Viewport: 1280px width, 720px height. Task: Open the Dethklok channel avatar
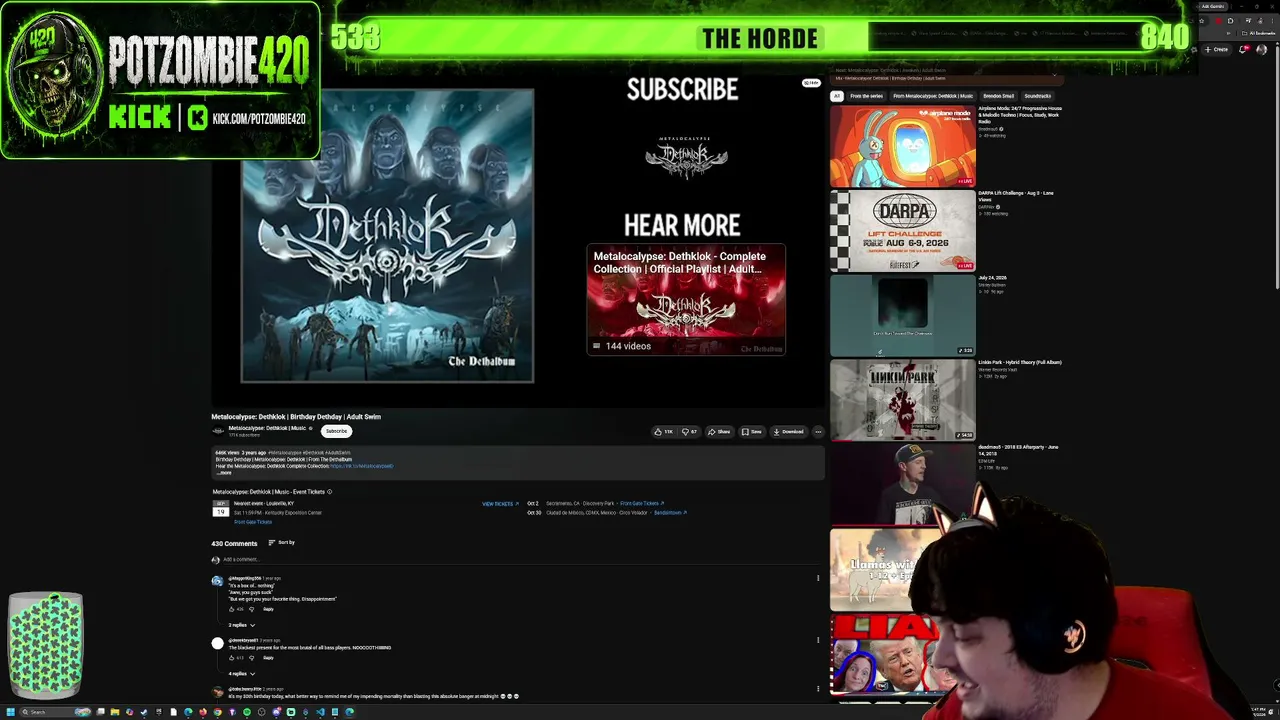click(x=218, y=431)
